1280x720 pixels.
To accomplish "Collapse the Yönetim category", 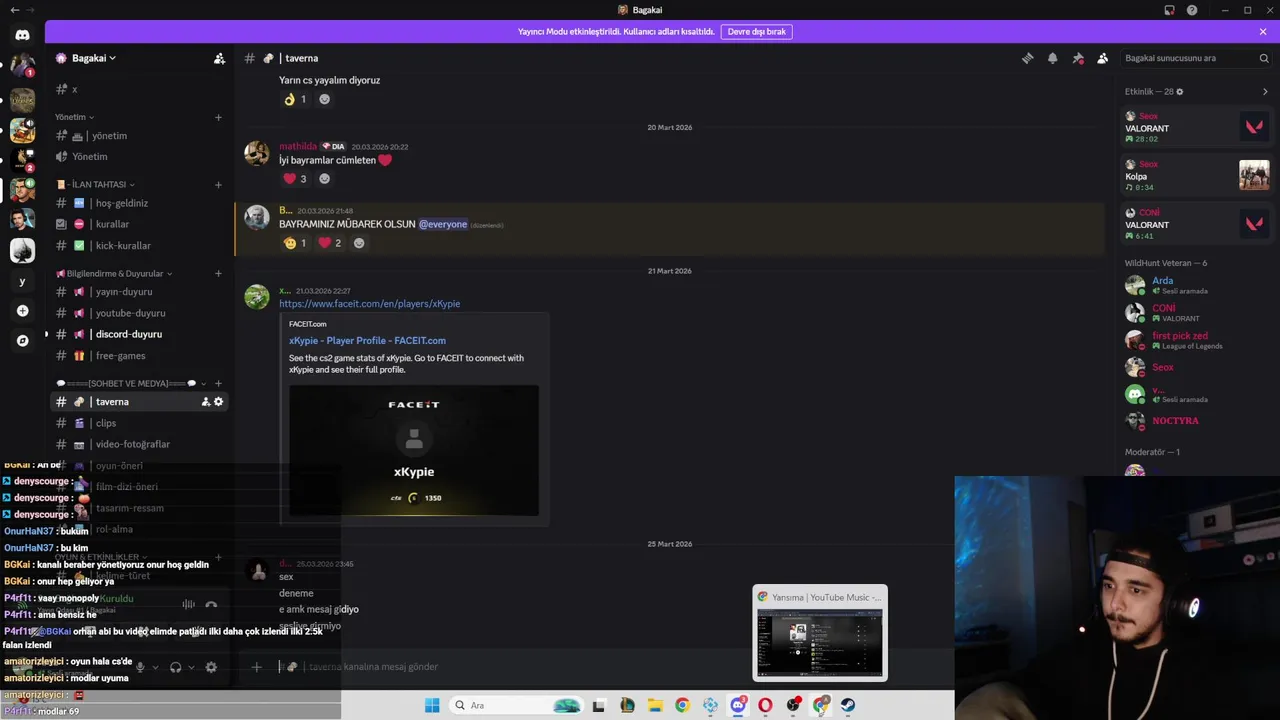I will click(75, 117).
